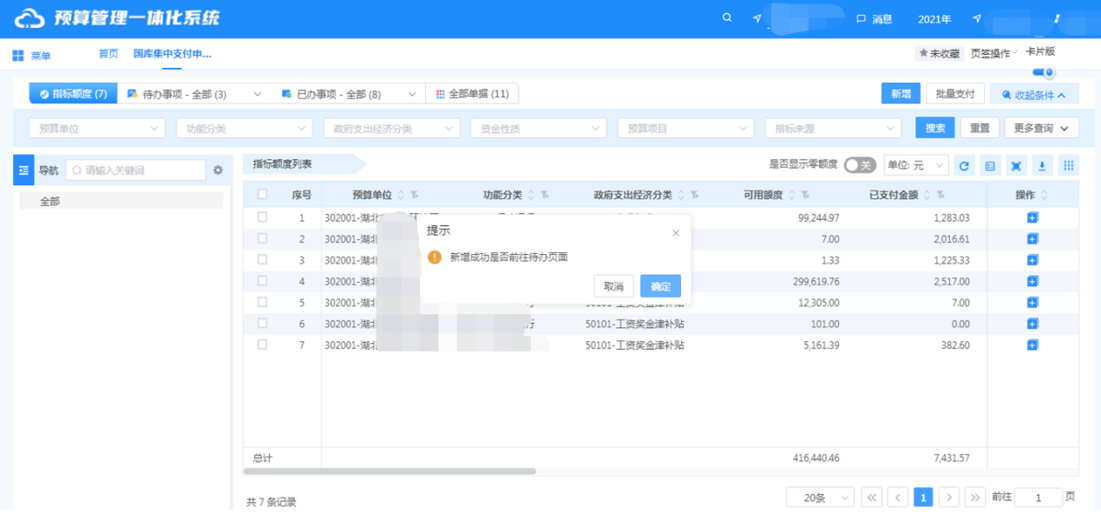Open the 20条 page size dropdown

[x=820, y=497]
